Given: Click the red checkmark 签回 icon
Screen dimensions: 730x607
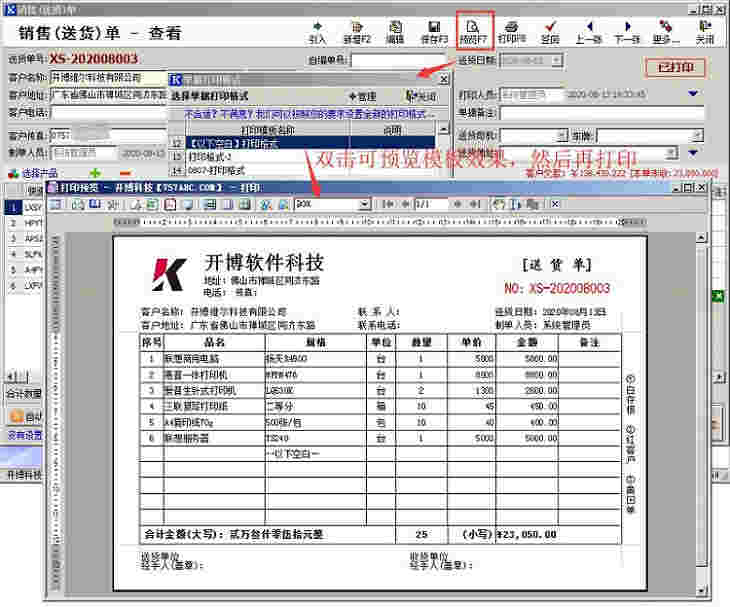Looking at the screenshot, I should [550, 32].
